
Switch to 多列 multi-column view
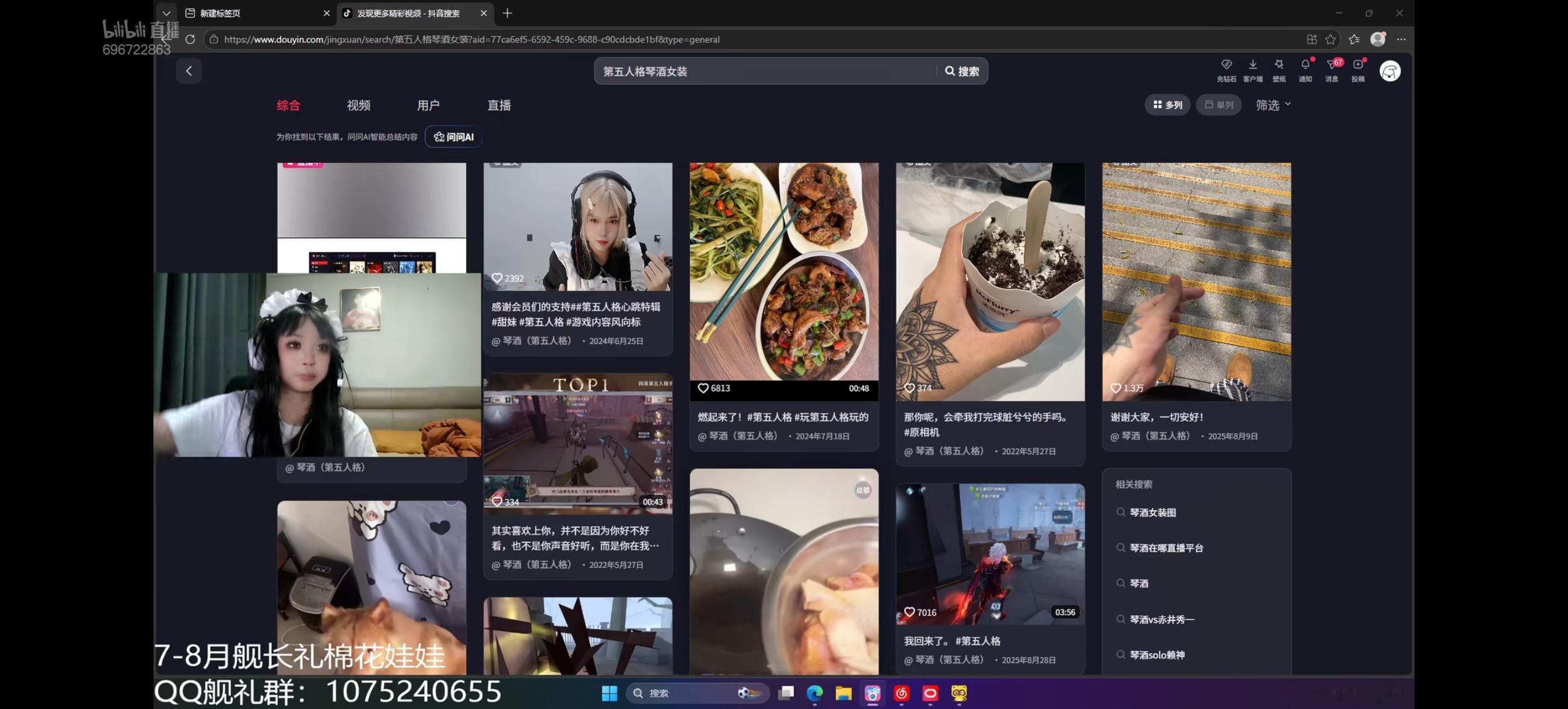tap(1167, 106)
